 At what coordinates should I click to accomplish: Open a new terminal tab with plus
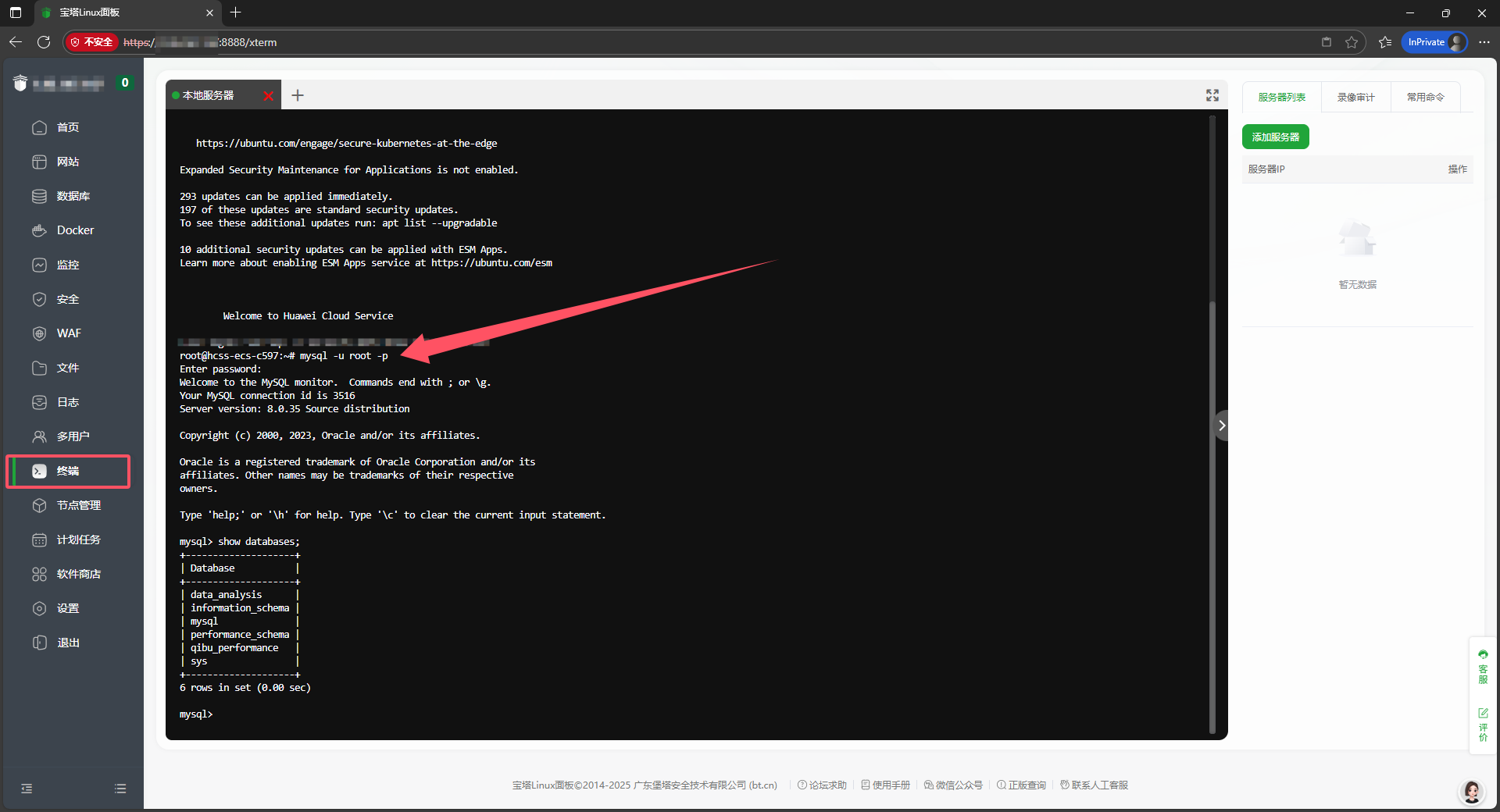click(298, 94)
